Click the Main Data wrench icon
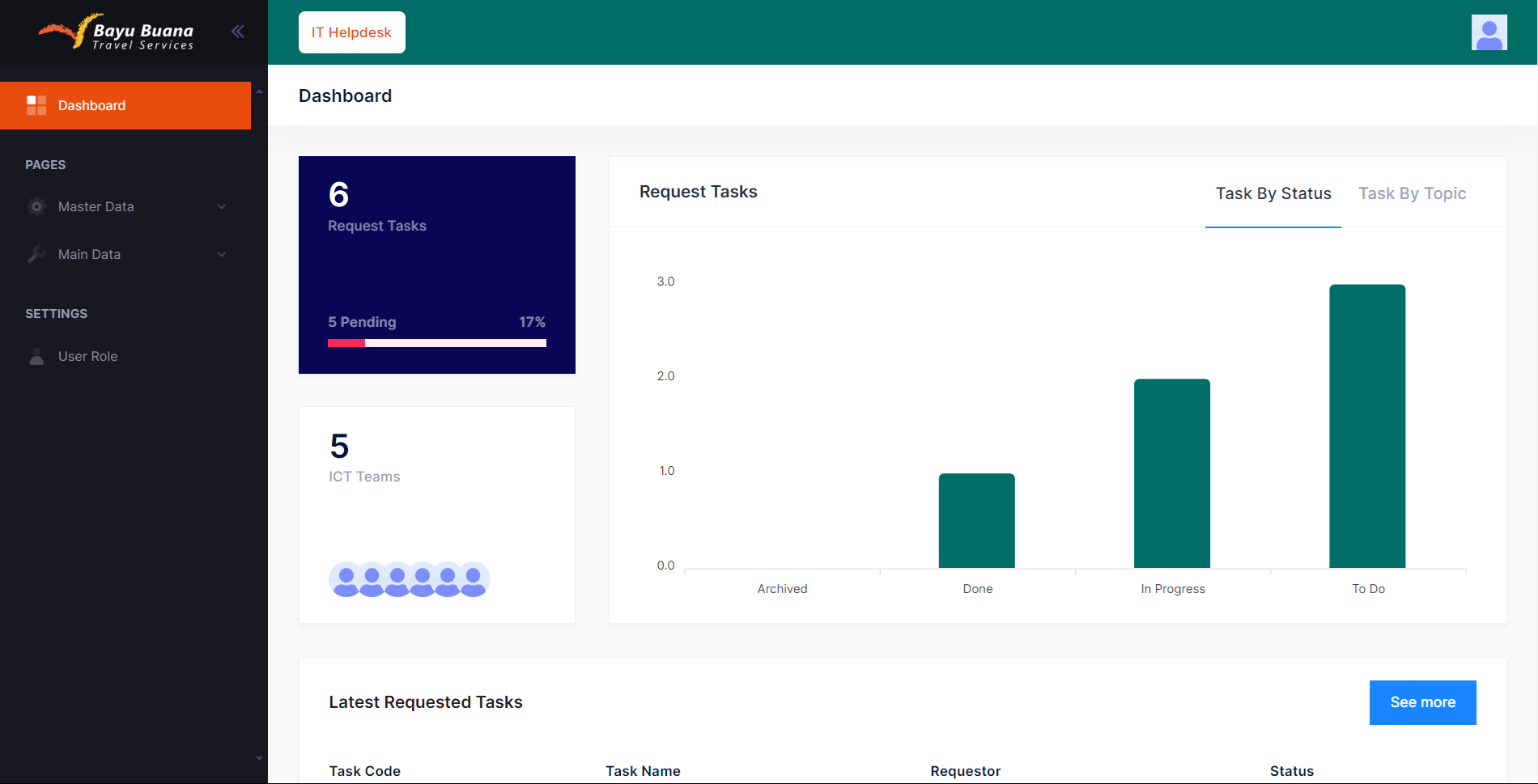The width and height of the screenshot is (1538, 784). (x=36, y=254)
